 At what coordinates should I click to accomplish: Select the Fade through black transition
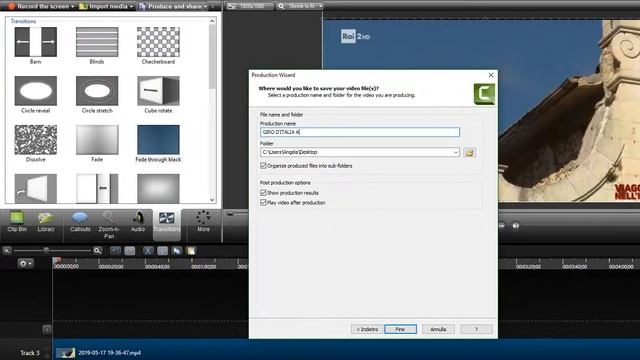(158, 140)
